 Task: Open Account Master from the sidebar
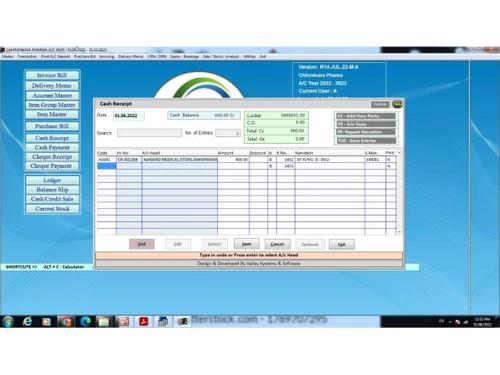point(52,96)
